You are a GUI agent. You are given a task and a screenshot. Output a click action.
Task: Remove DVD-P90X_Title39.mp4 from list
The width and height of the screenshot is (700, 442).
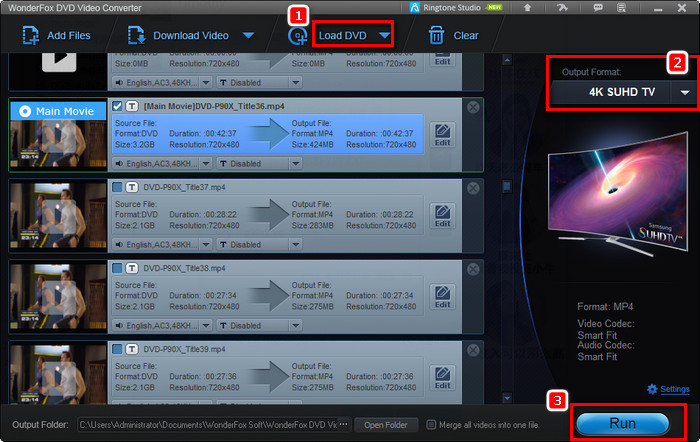coord(473,350)
